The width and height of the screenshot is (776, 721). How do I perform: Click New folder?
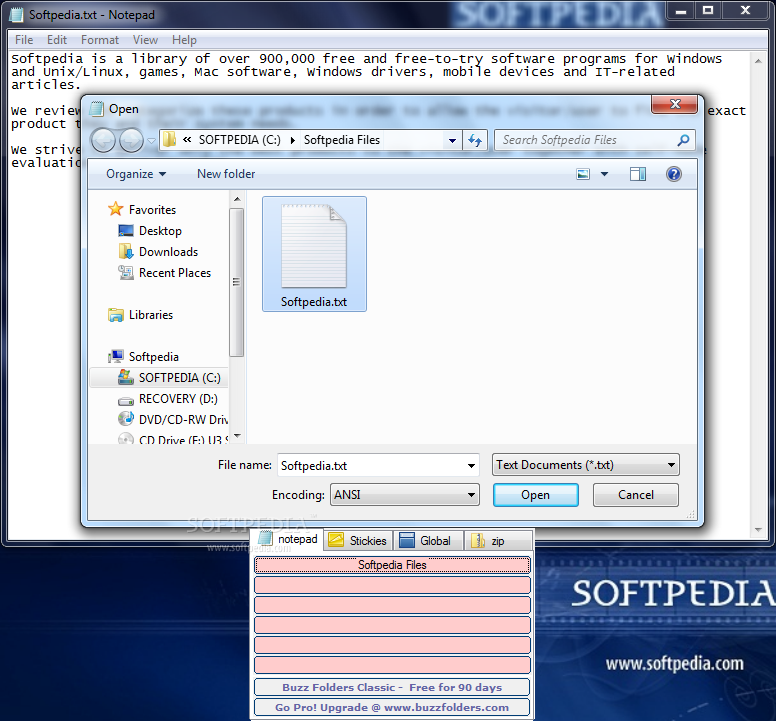click(x=226, y=174)
